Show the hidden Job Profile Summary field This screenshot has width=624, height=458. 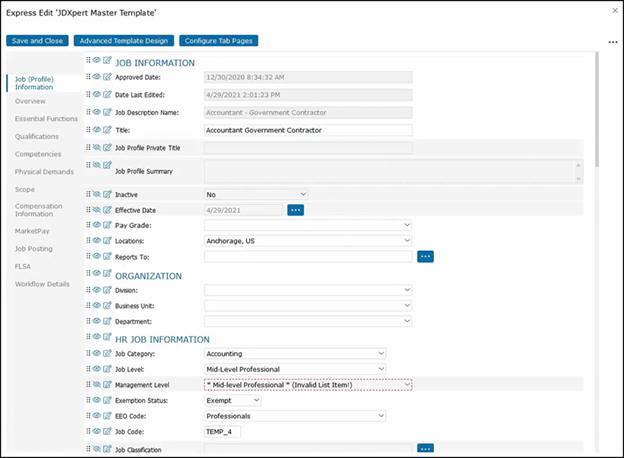(x=98, y=165)
